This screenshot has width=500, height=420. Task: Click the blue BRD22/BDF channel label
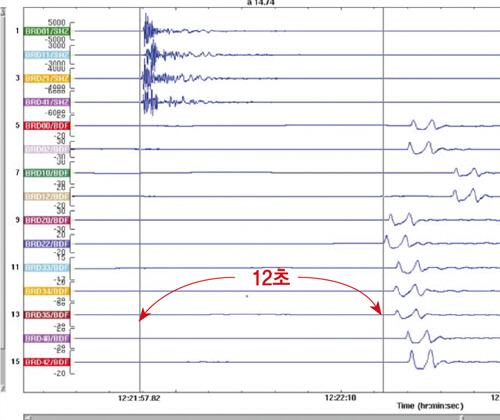point(47,244)
